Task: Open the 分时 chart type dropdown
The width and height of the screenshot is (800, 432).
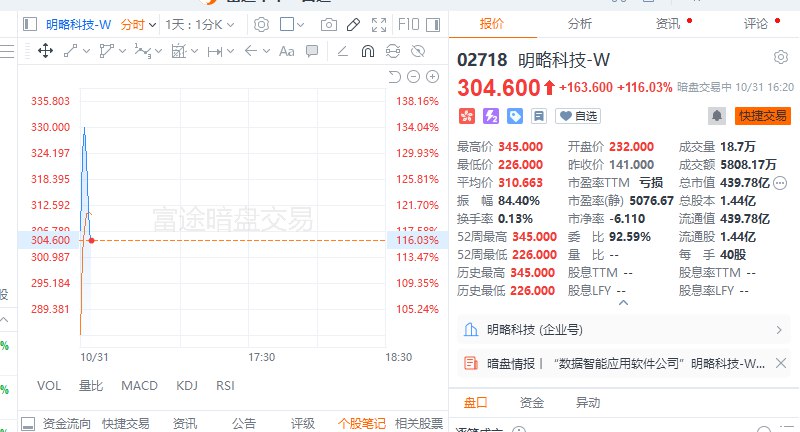Action: click(x=138, y=24)
